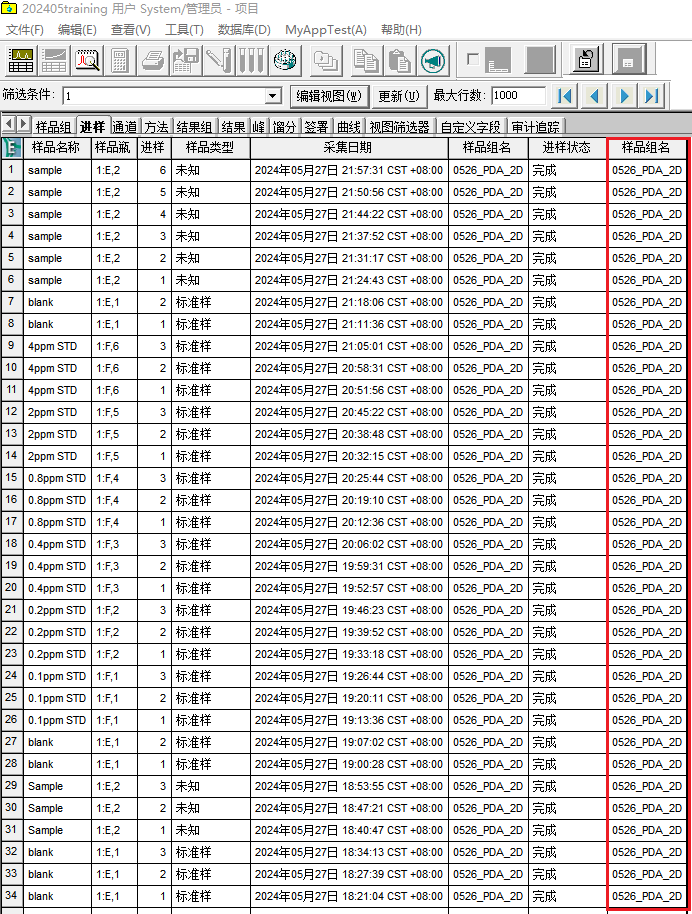Select row number 9 header
The width and height of the screenshot is (692, 914).
(11, 346)
